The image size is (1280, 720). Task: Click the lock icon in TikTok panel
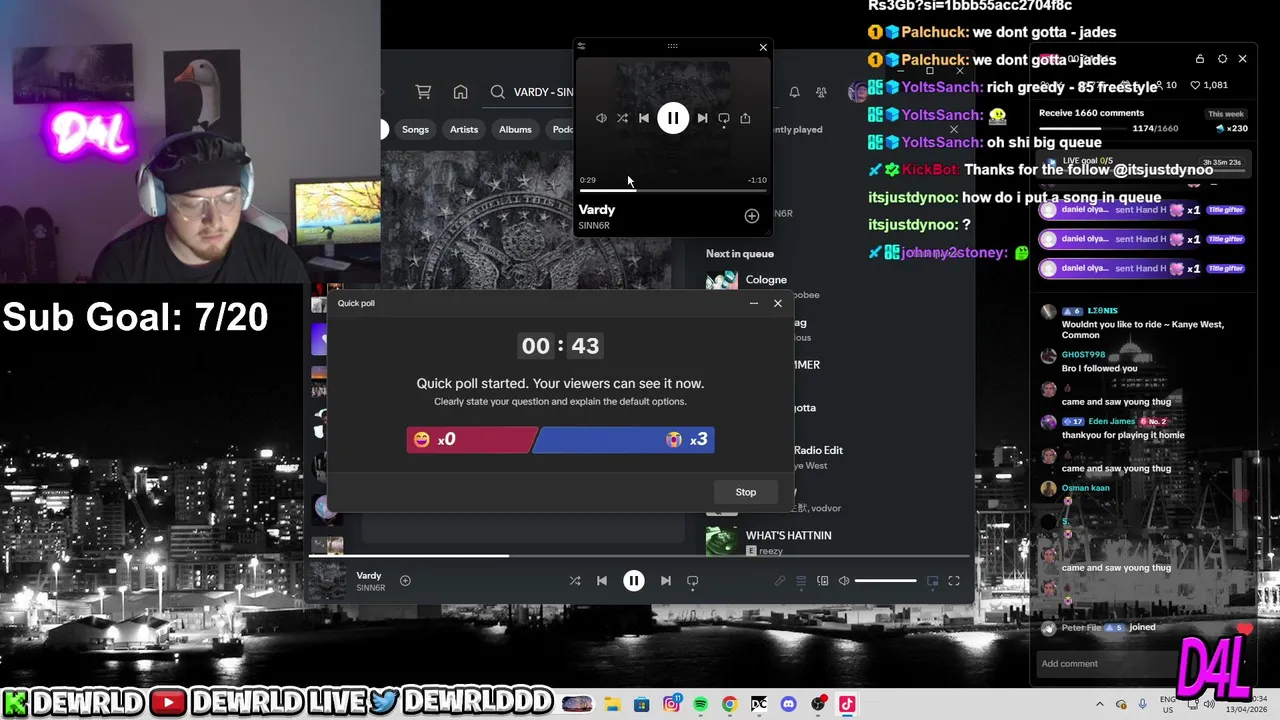point(1200,59)
